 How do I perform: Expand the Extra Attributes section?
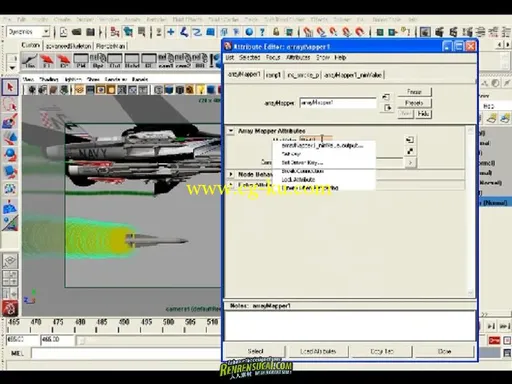[231, 185]
